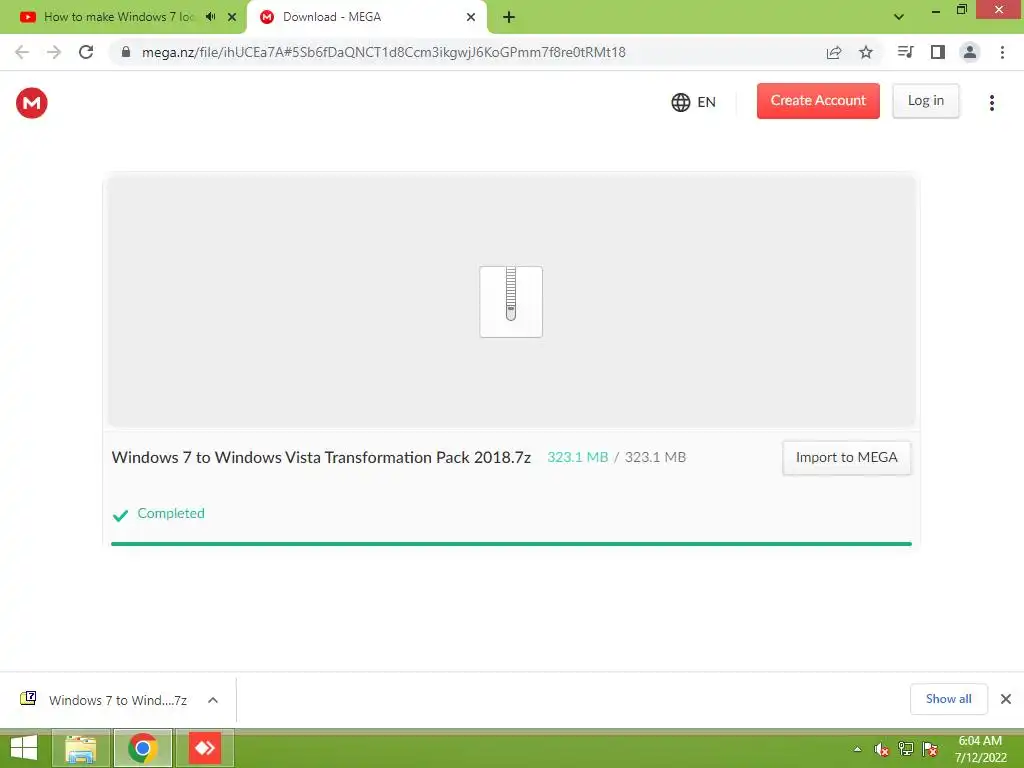Close the downloads bar
The height and width of the screenshot is (768, 1024).
click(x=1006, y=699)
